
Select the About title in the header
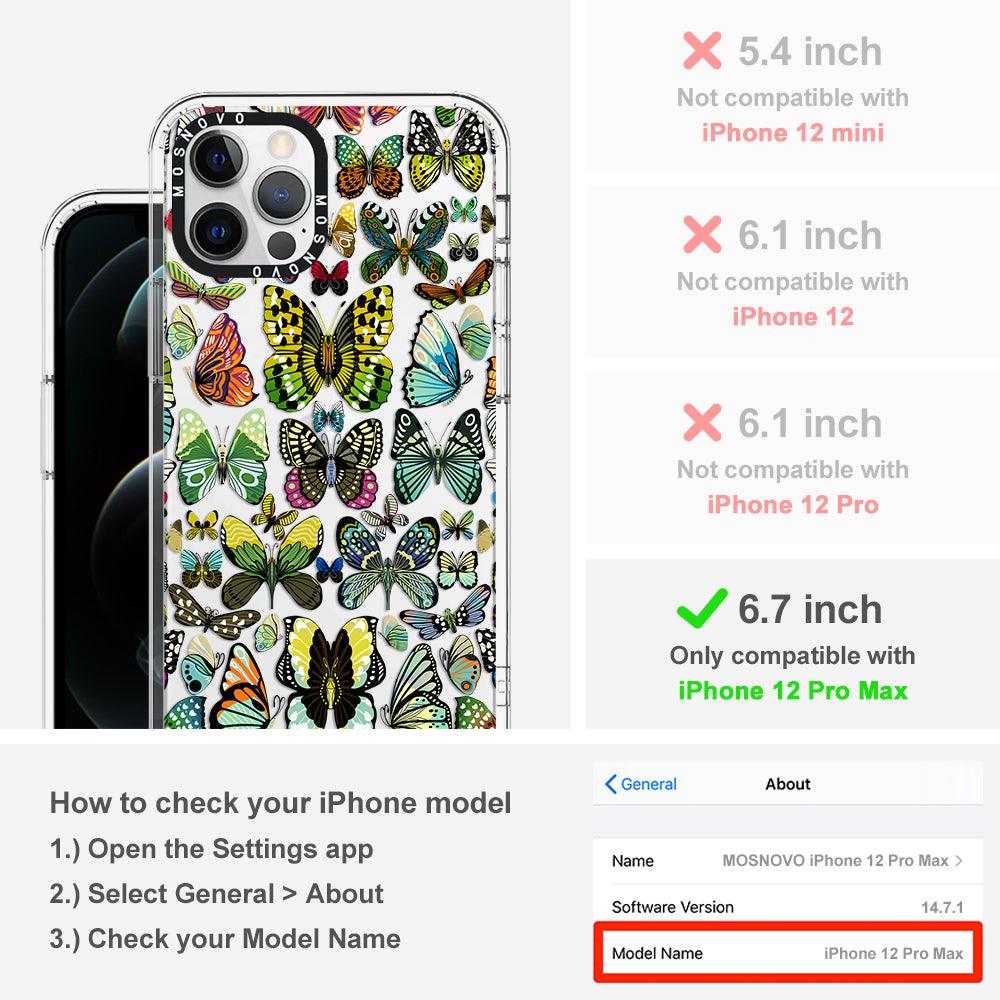coord(788,784)
